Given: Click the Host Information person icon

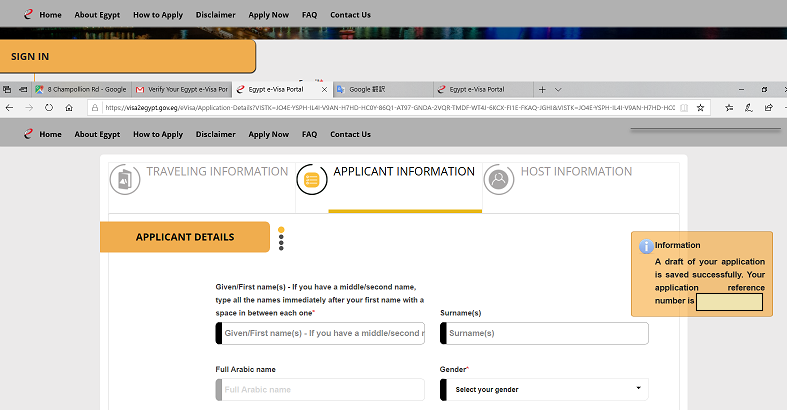Looking at the screenshot, I should pos(499,179).
